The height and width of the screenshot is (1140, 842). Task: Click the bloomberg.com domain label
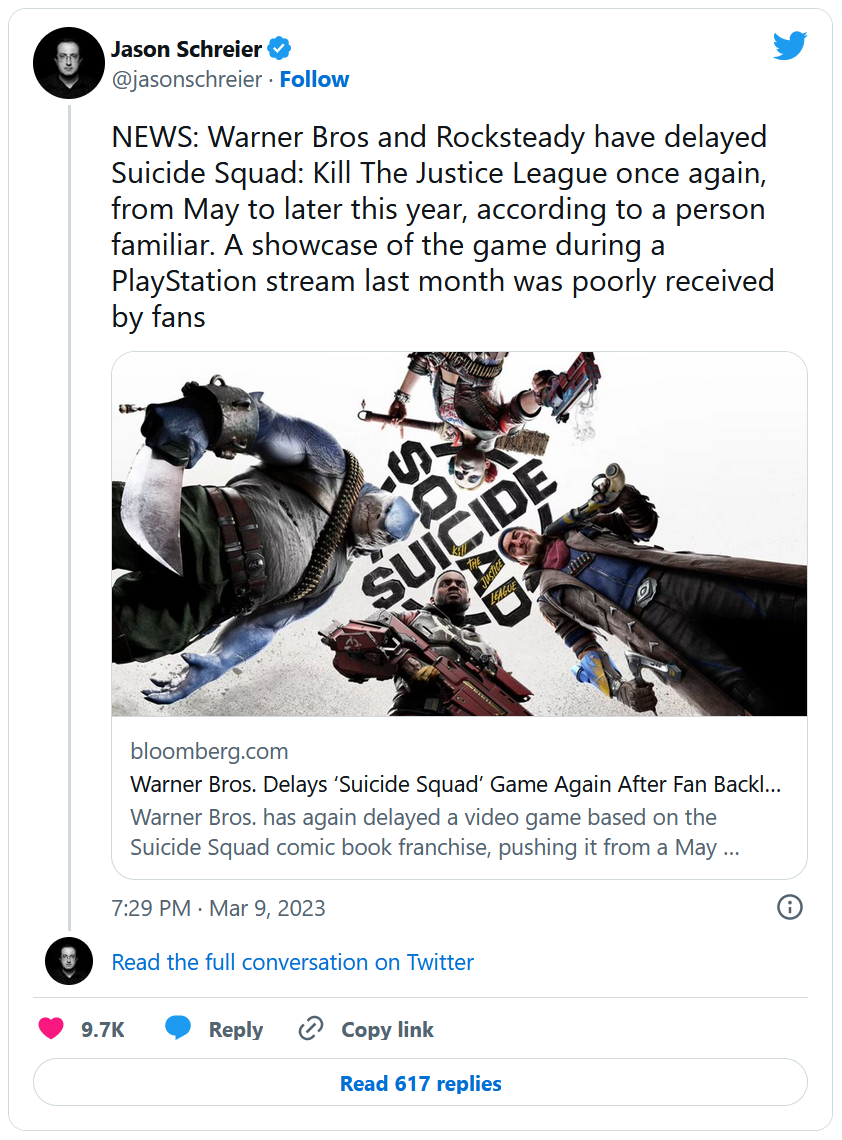[209, 751]
